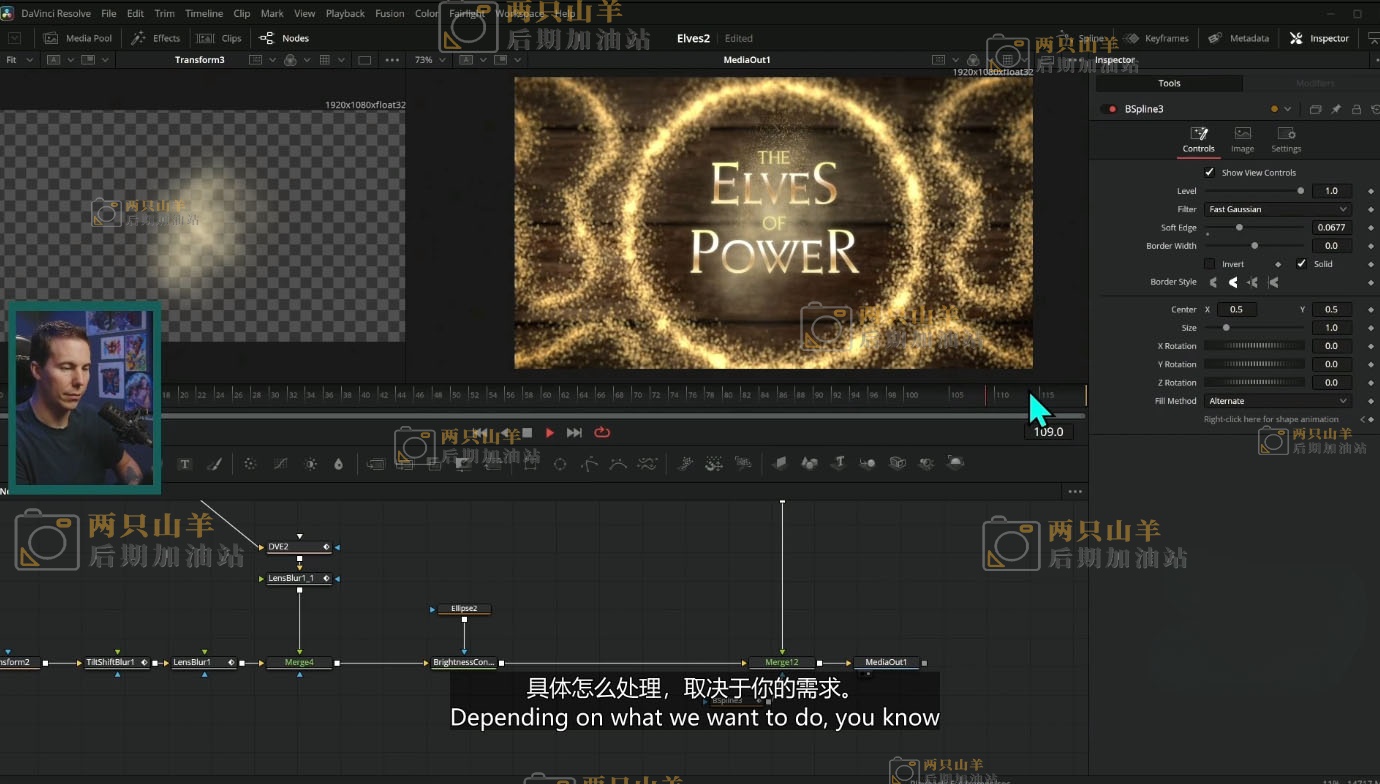Image resolution: width=1380 pixels, height=784 pixels.
Task: Open the Filter Fast Gaussian dropdown
Action: point(1277,209)
